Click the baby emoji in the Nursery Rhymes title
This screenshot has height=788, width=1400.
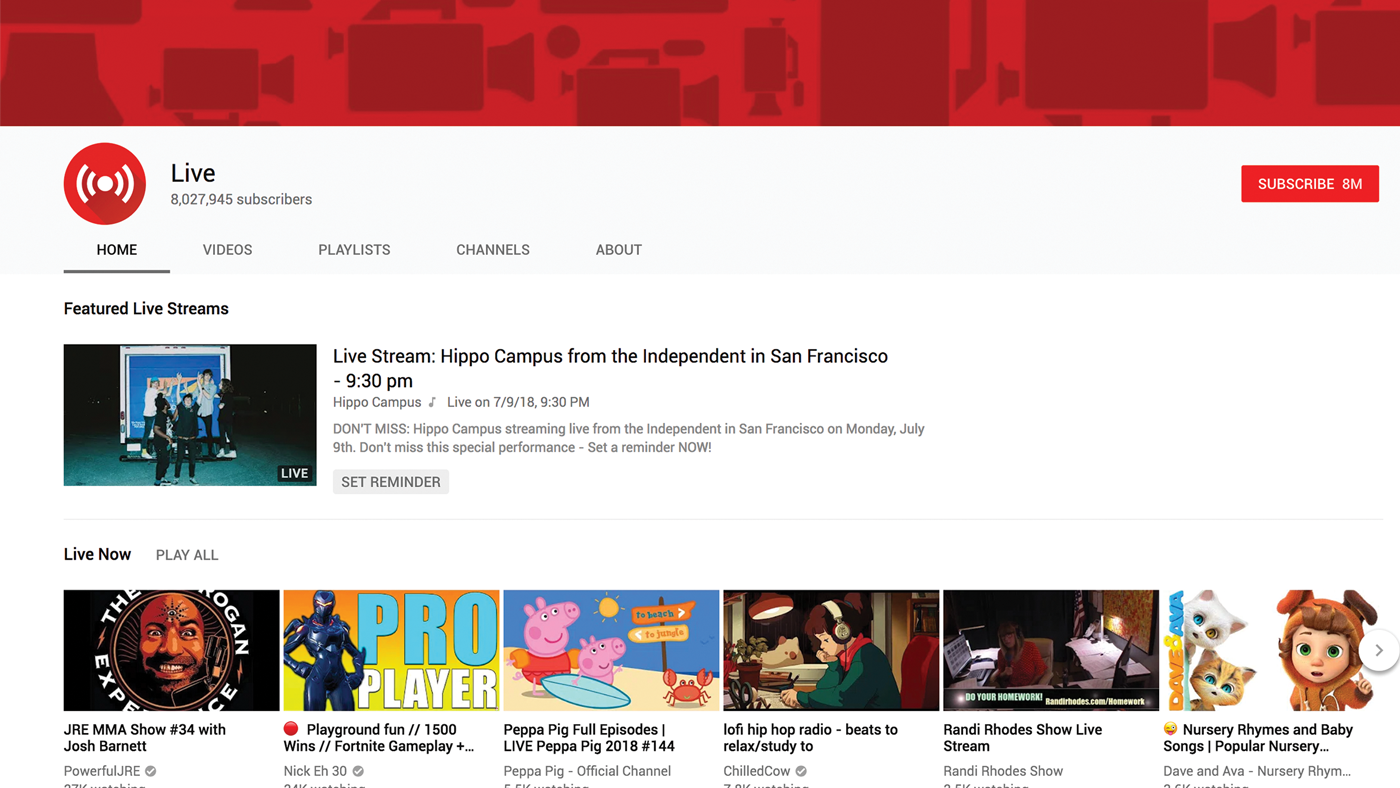(x=1169, y=728)
